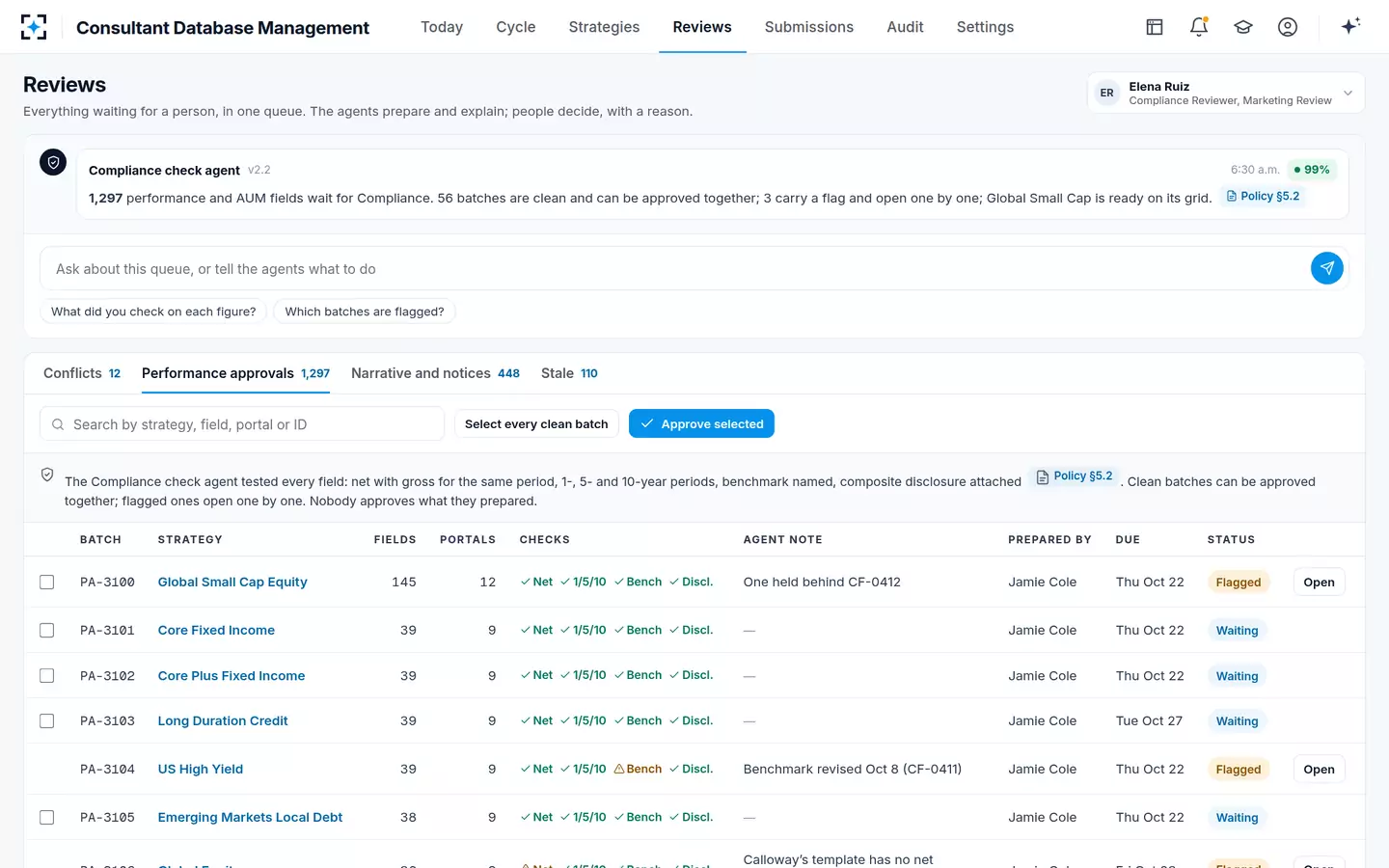Viewport: 1389px width, 868px height.
Task: Open the notifications bell
Action: [x=1199, y=27]
